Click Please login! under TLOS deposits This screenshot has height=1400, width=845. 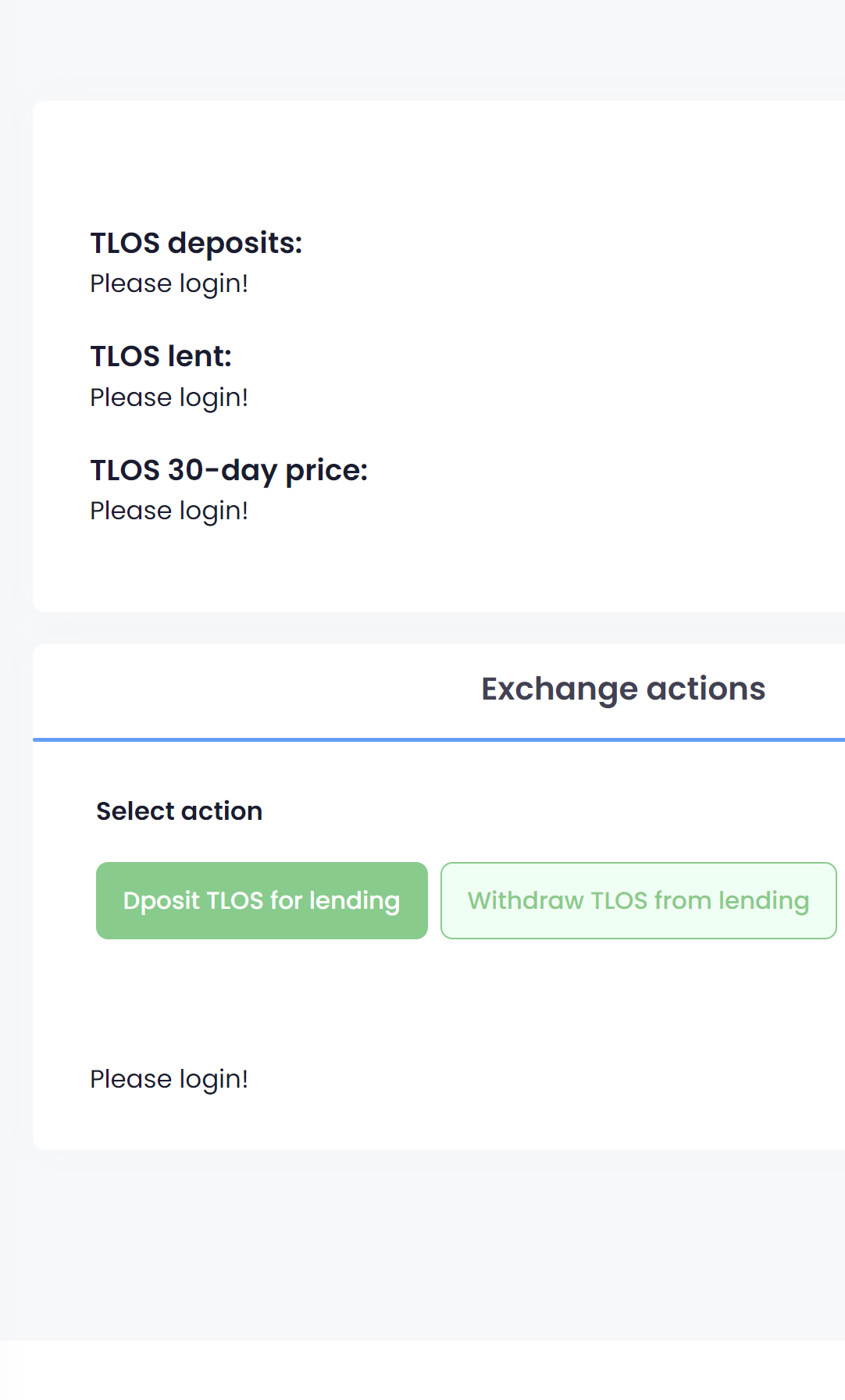click(x=169, y=283)
